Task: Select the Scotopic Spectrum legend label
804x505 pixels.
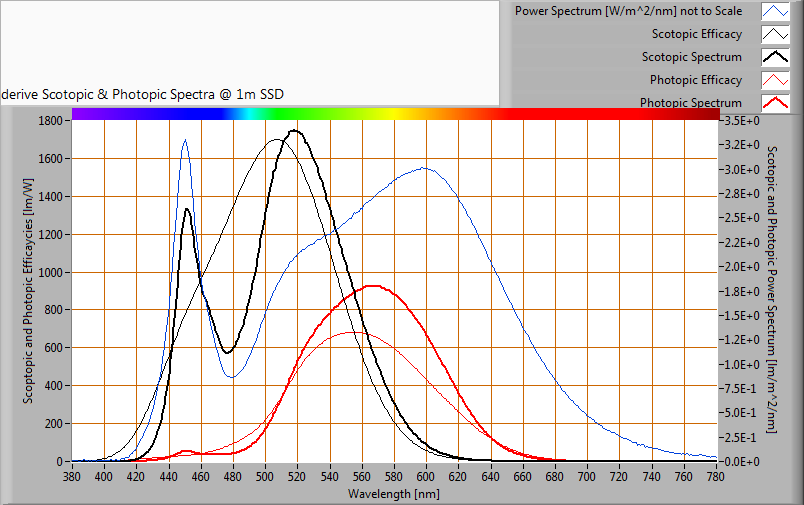Action: tap(691, 57)
